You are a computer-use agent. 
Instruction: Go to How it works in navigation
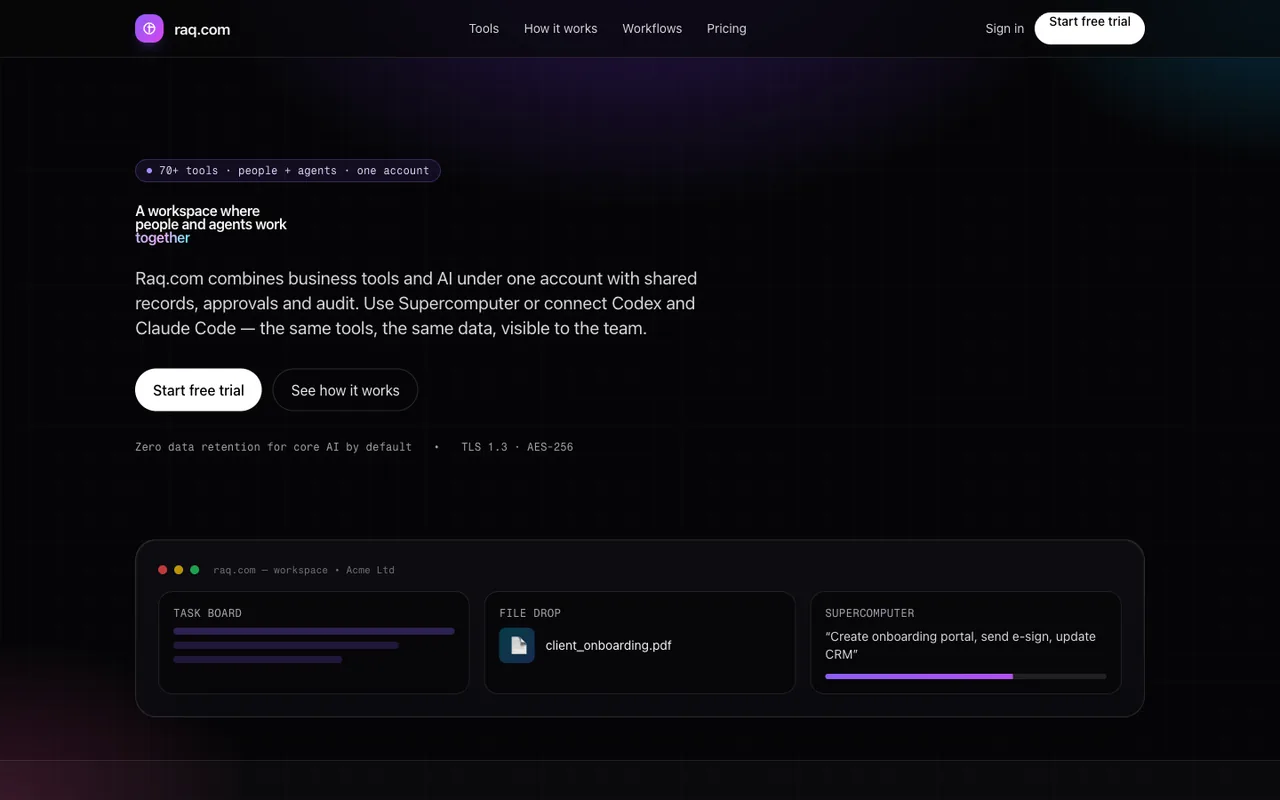(x=560, y=29)
